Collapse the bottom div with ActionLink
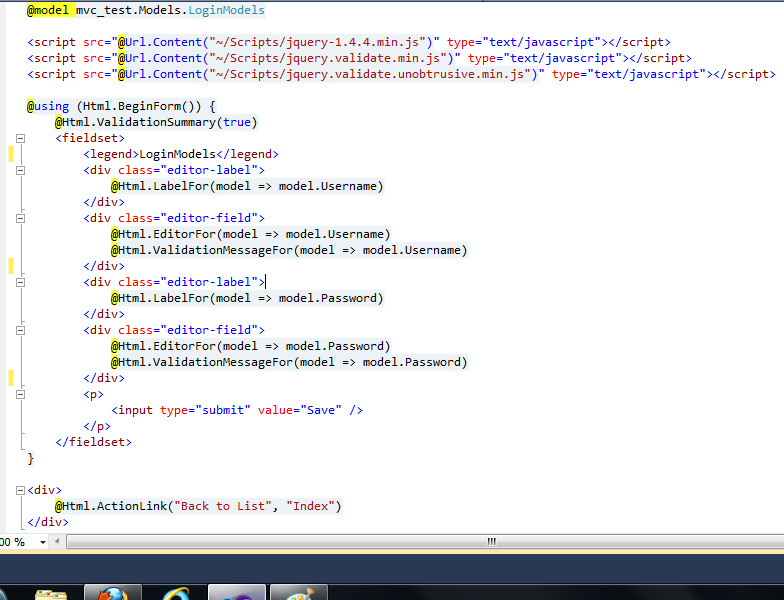Image resolution: width=784 pixels, height=600 pixels. (19, 491)
